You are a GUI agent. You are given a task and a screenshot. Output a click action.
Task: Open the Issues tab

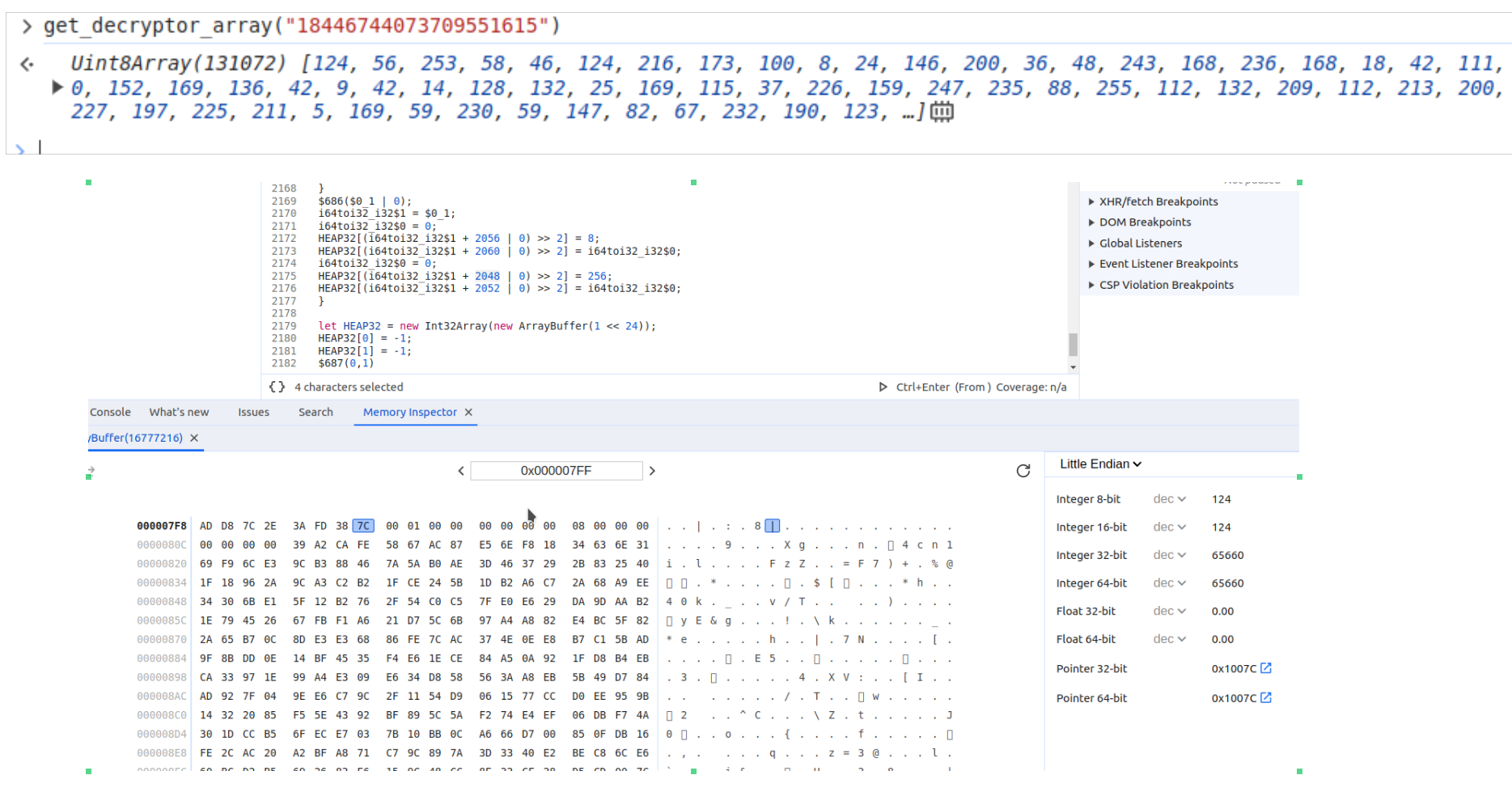pos(253,412)
